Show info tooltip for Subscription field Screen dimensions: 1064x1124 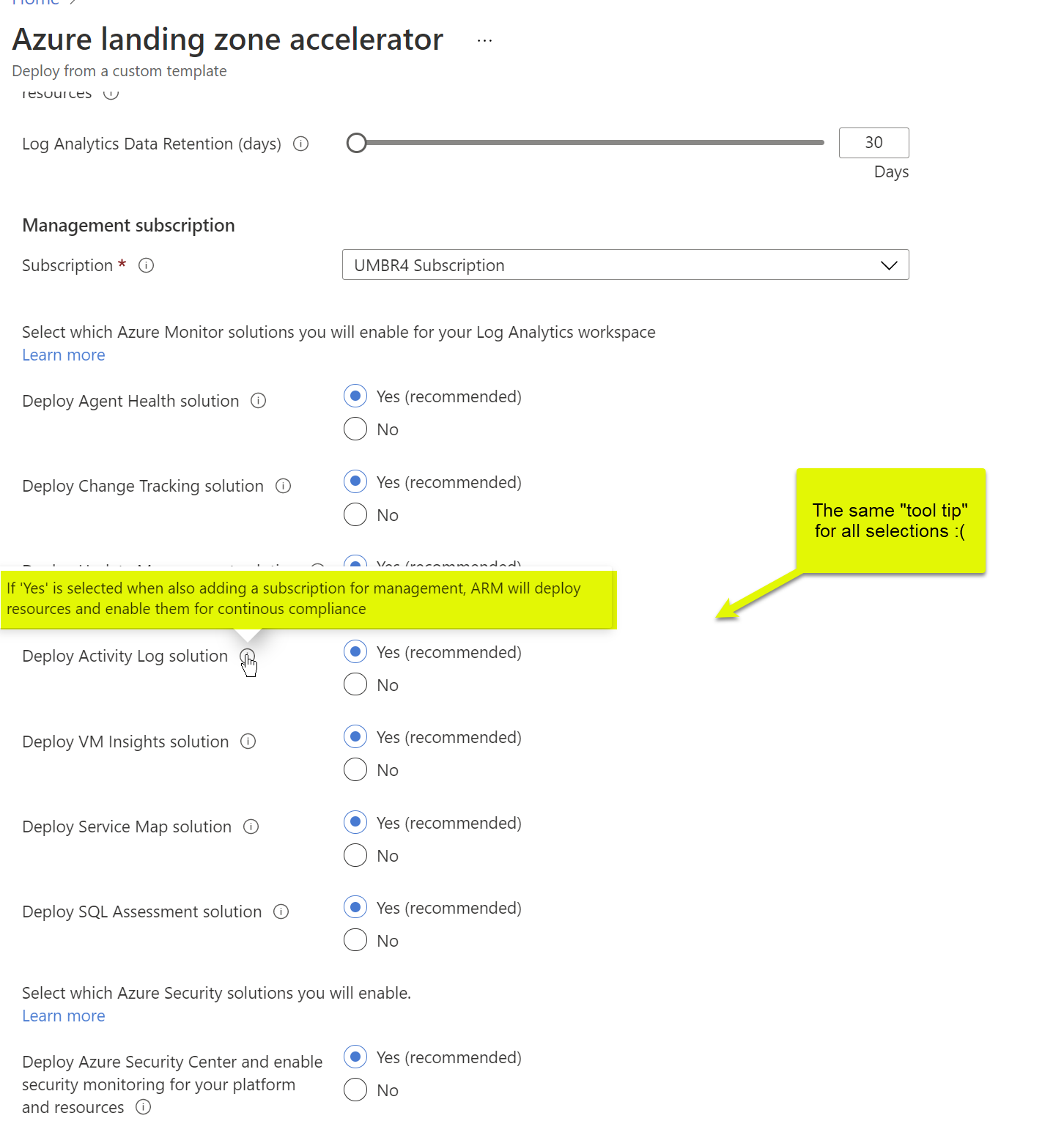(x=146, y=265)
